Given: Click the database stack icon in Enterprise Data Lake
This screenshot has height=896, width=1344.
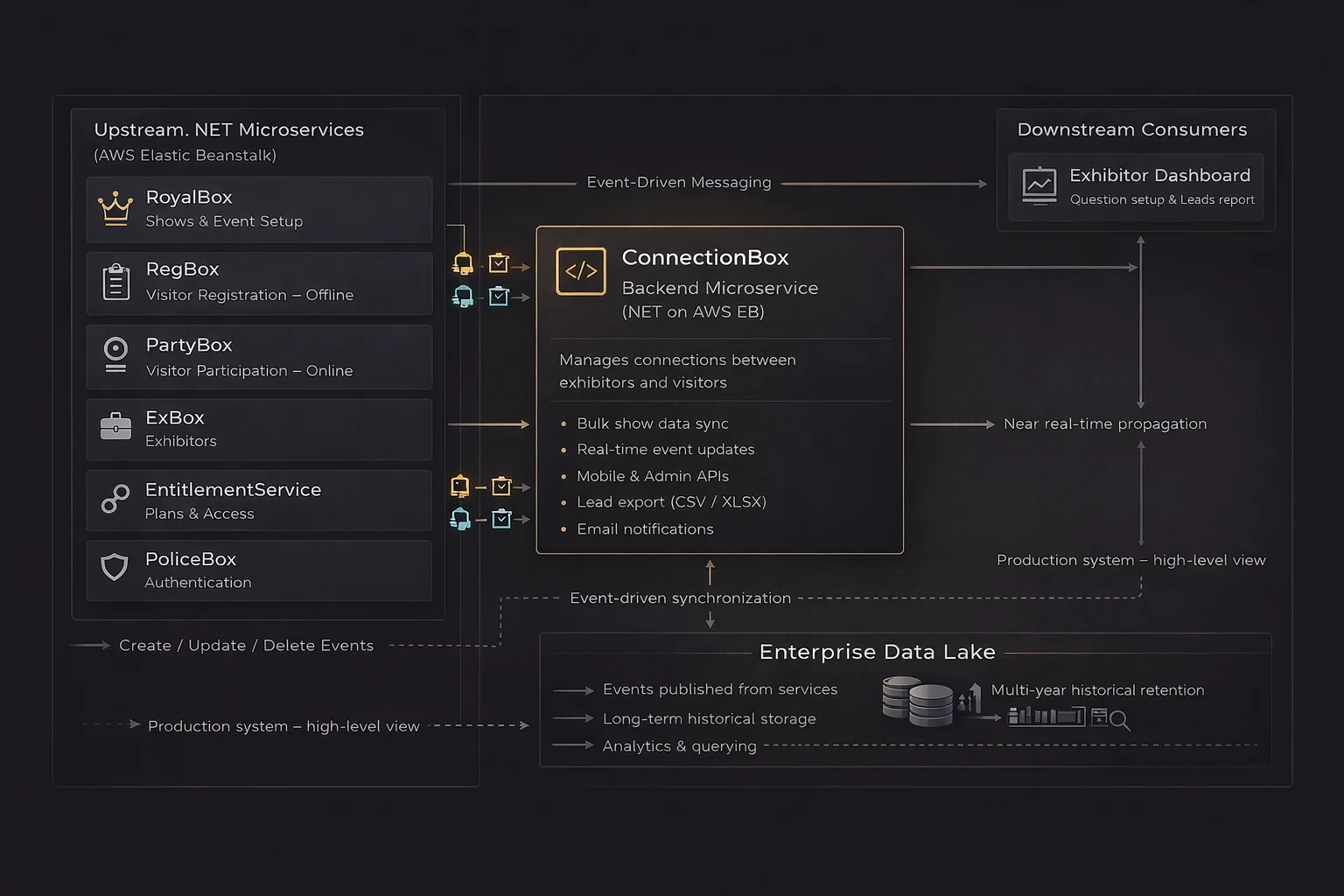Looking at the screenshot, I should 918,700.
